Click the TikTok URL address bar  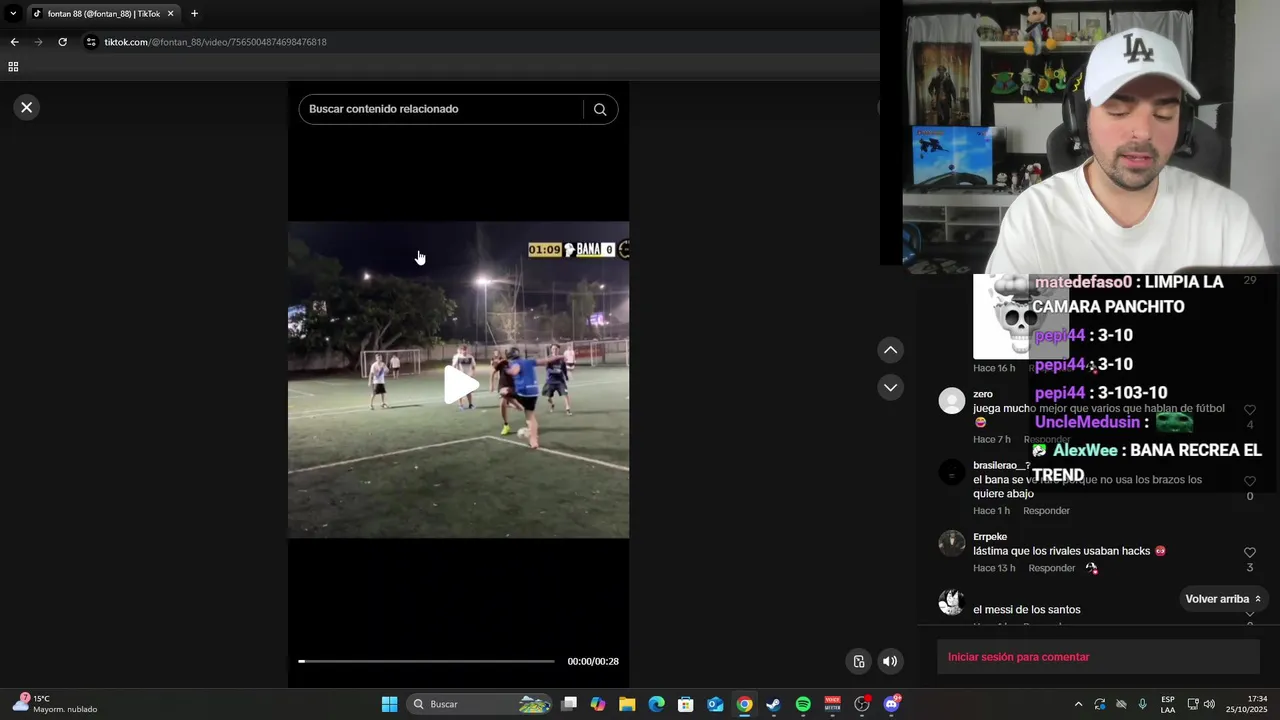[x=480, y=42]
